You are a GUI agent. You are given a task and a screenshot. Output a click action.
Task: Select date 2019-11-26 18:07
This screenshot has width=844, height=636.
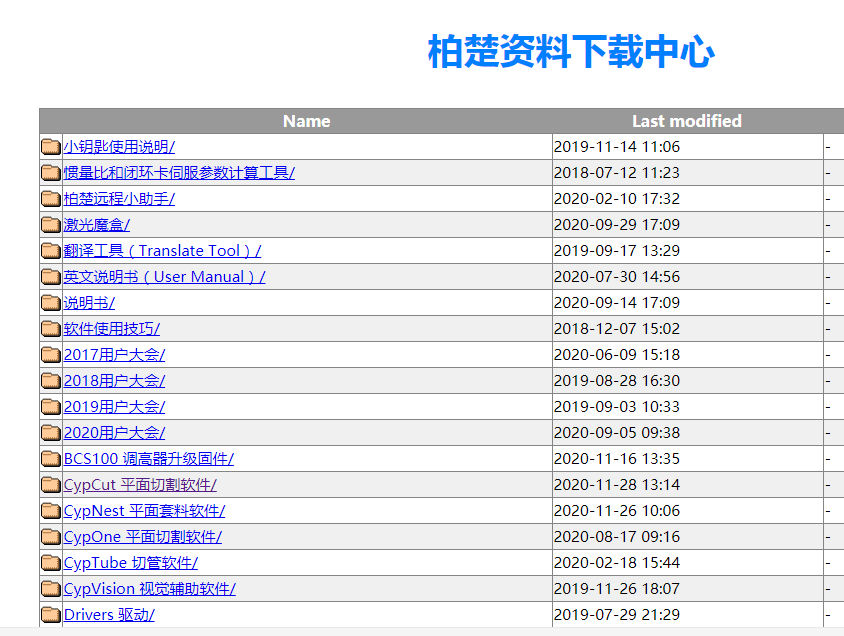point(617,589)
